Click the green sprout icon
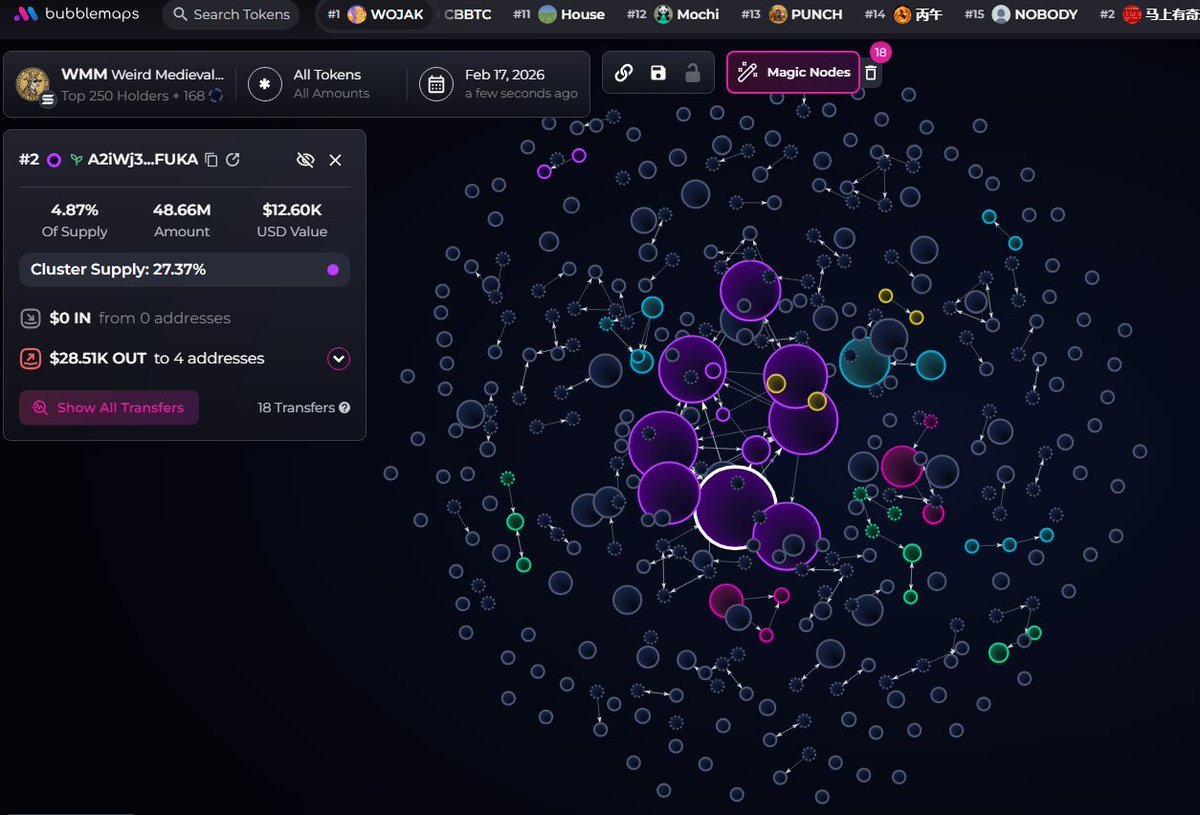Screen dimensions: 1200x815 (x=75, y=160)
